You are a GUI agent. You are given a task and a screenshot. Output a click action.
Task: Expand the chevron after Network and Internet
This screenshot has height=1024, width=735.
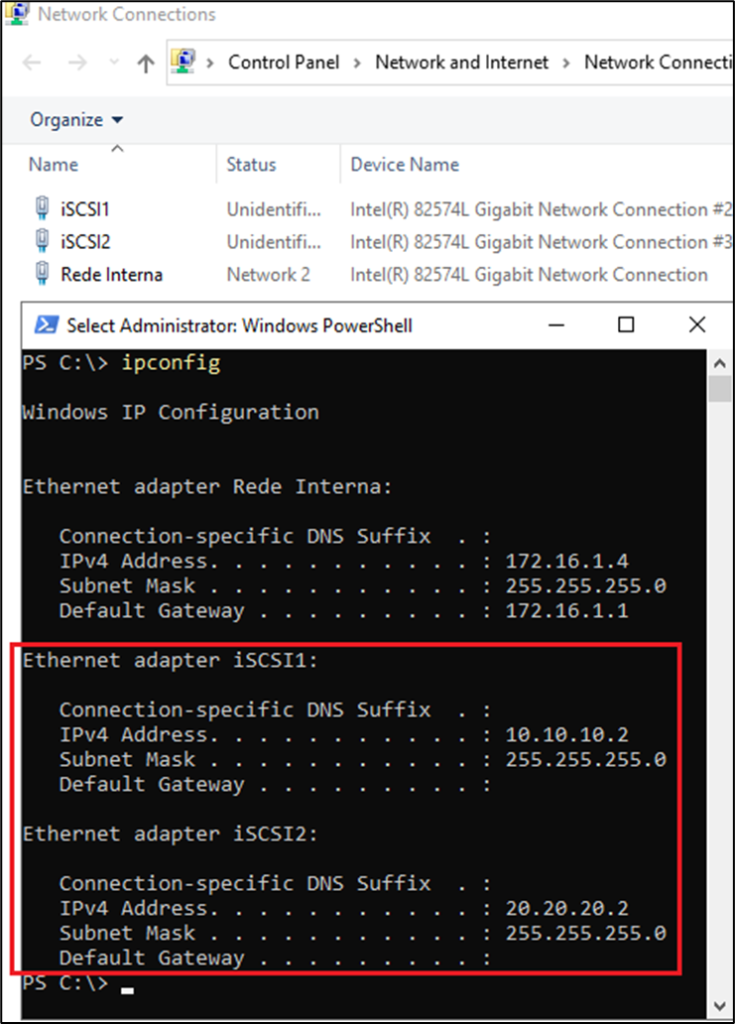coord(566,62)
